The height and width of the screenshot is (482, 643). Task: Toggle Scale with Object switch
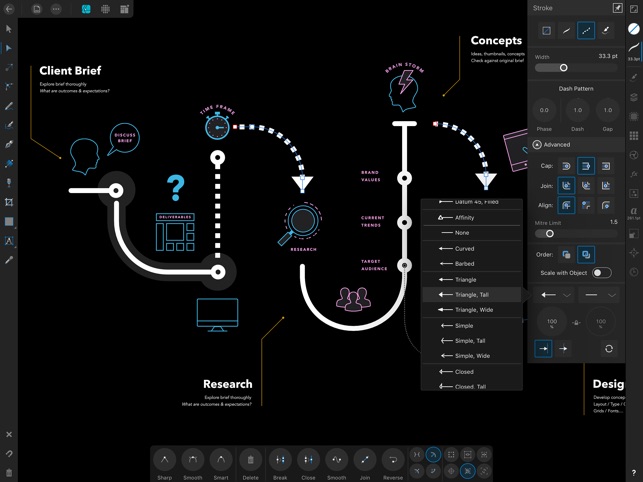pos(601,272)
